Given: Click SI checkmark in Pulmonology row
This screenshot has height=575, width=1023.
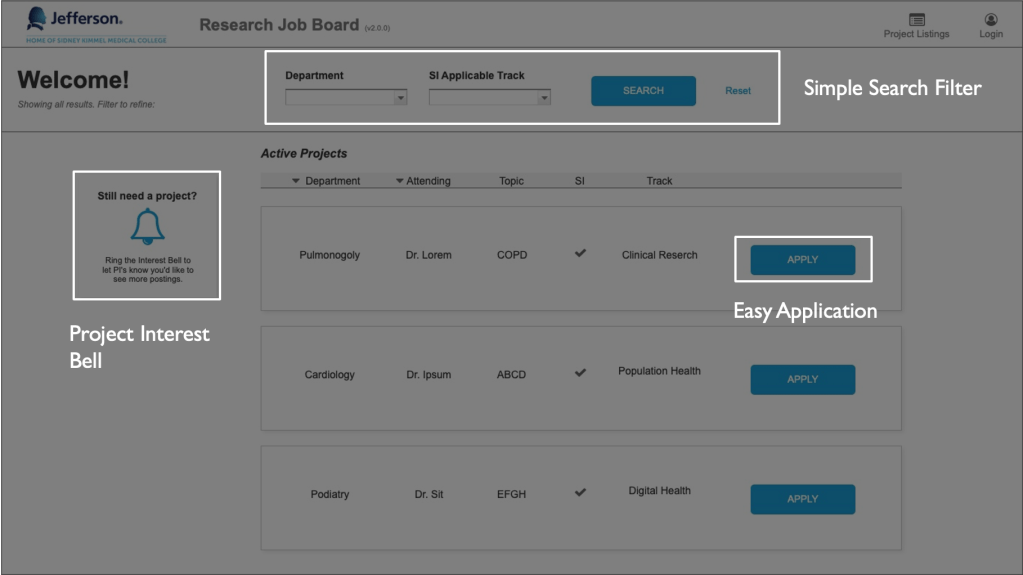Looking at the screenshot, I should pos(580,254).
